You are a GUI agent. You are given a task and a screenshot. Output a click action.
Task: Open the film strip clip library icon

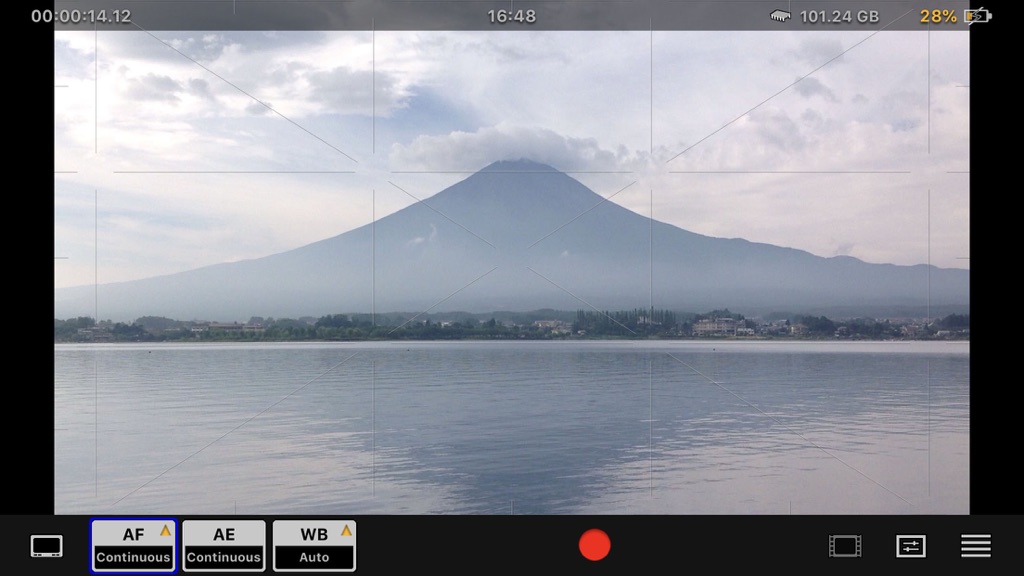pos(845,546)
